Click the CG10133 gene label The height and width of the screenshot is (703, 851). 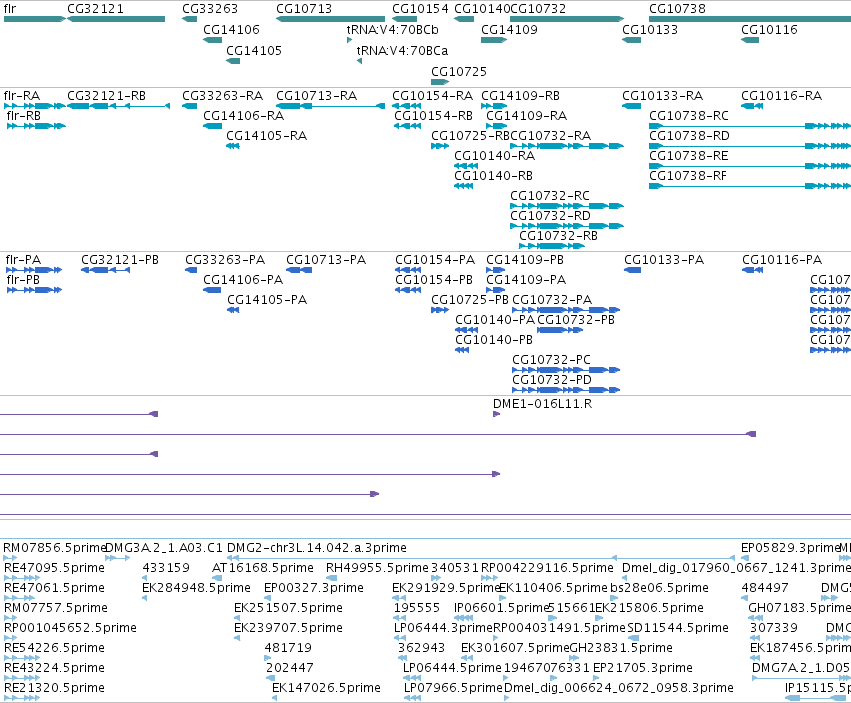[x=650, y=29]
